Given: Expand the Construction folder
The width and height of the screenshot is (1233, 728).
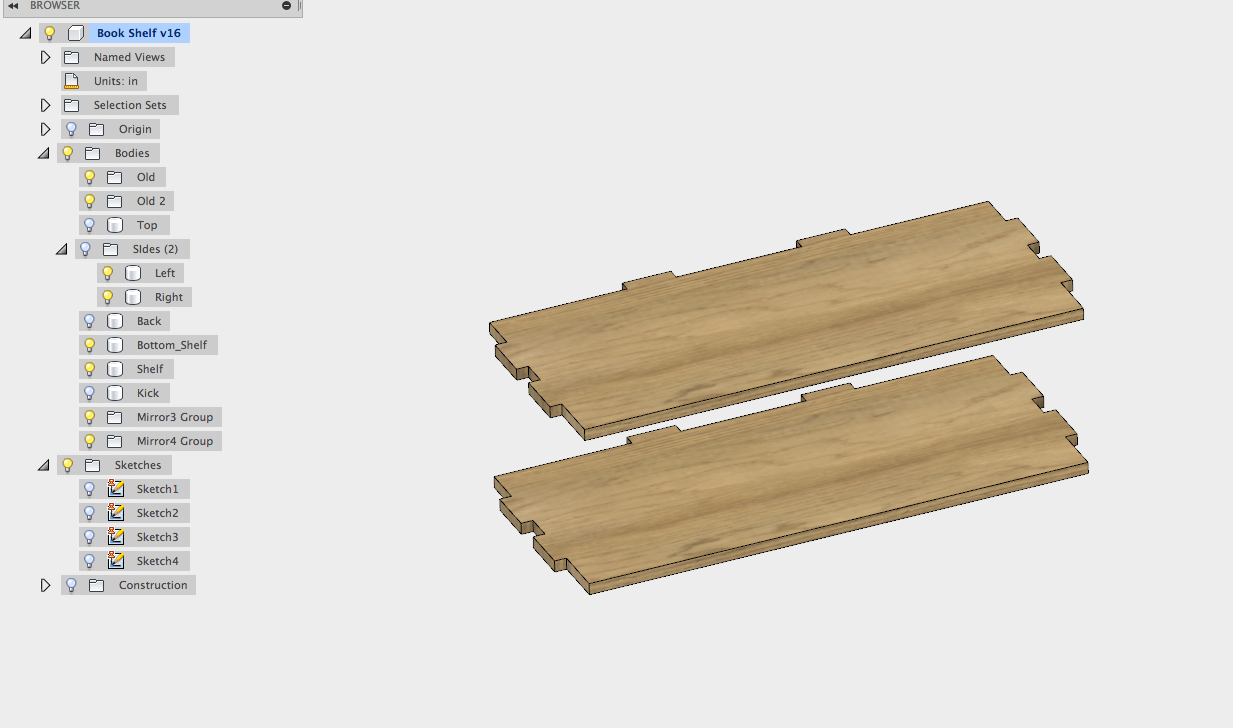Looking at the screenshot, I should coord(45,585).
